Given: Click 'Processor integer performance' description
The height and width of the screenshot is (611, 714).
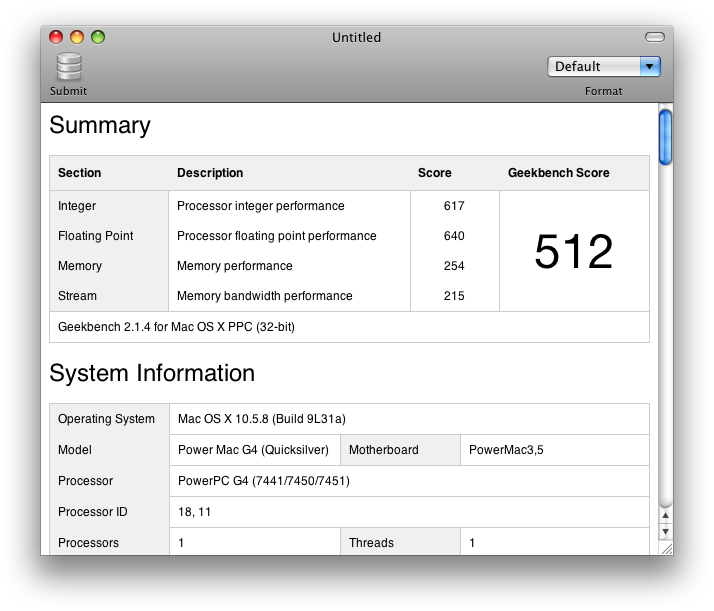Looking at the screenshot, I should coord(260,206).
